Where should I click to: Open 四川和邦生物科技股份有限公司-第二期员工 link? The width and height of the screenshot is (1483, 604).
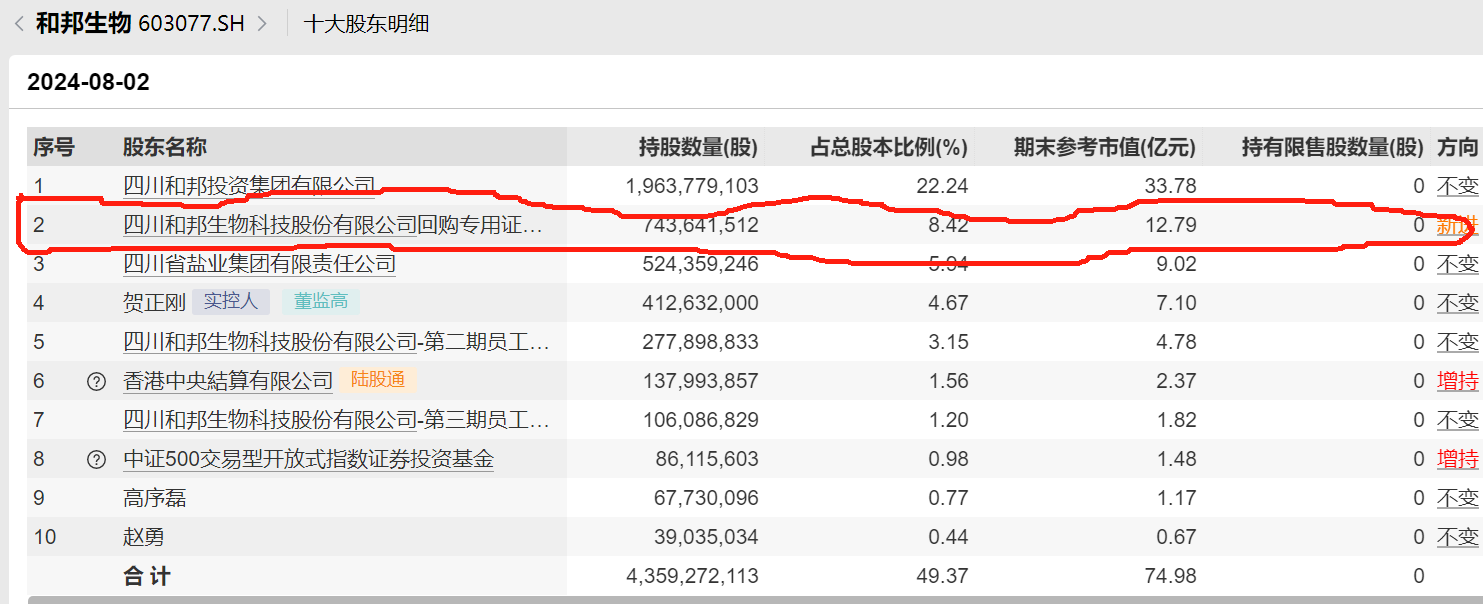336,342
